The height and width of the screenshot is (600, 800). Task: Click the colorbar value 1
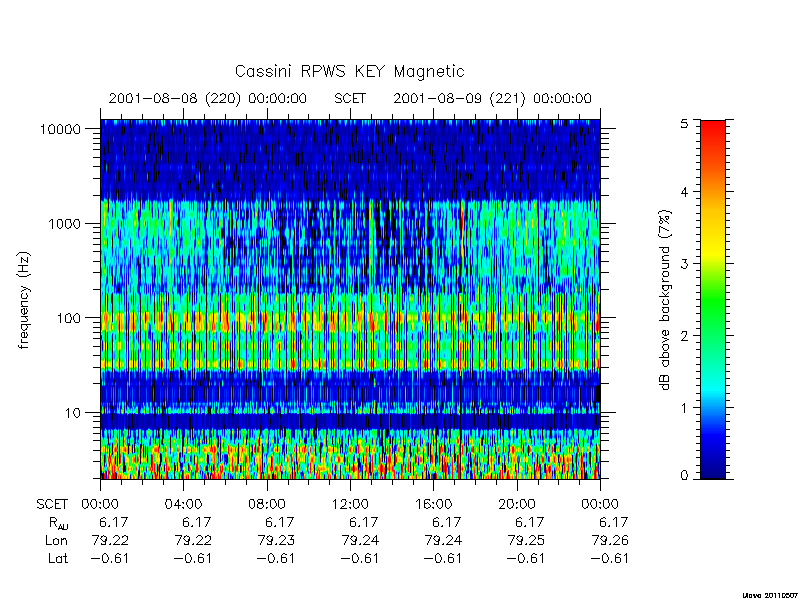pyautogui.click(x=684, y=408)
